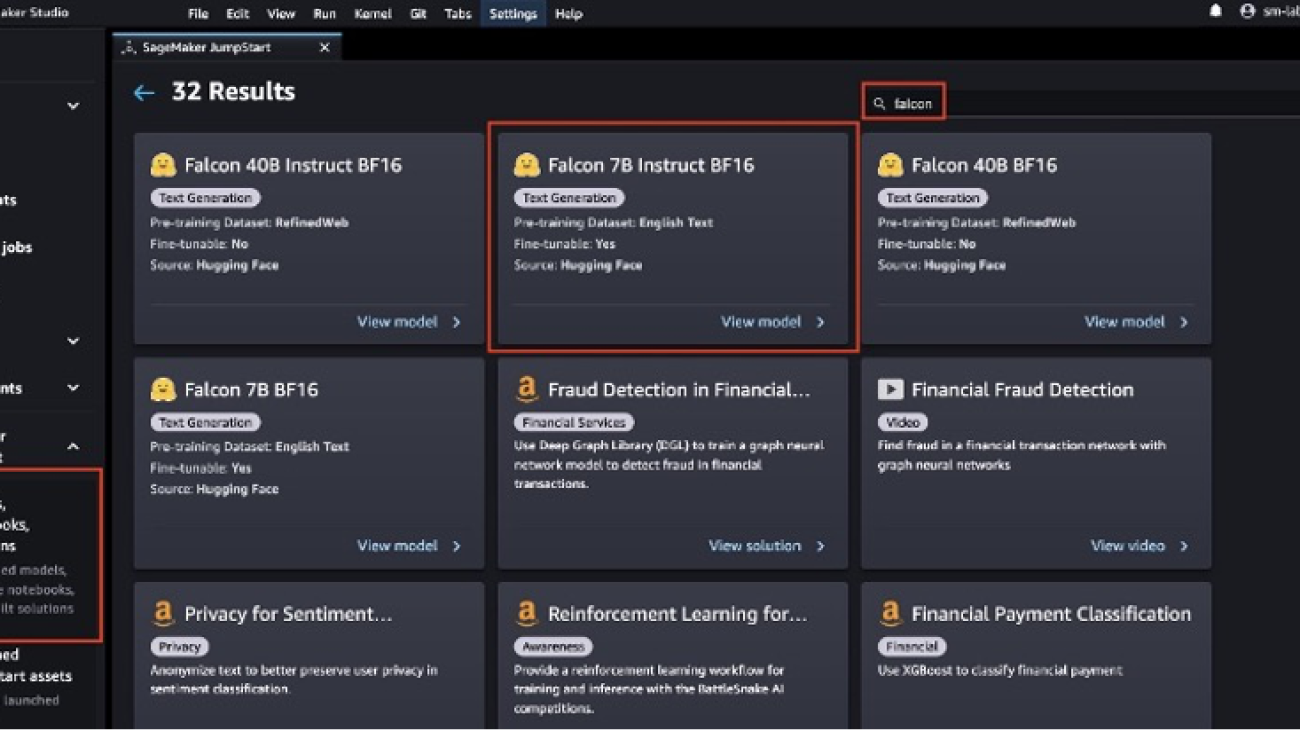The height and width of the screenshot is (731, 1300).
Task: Click the chevron arrow on Falcon 7B BF16 View model
Action: [x=457, y=546]
